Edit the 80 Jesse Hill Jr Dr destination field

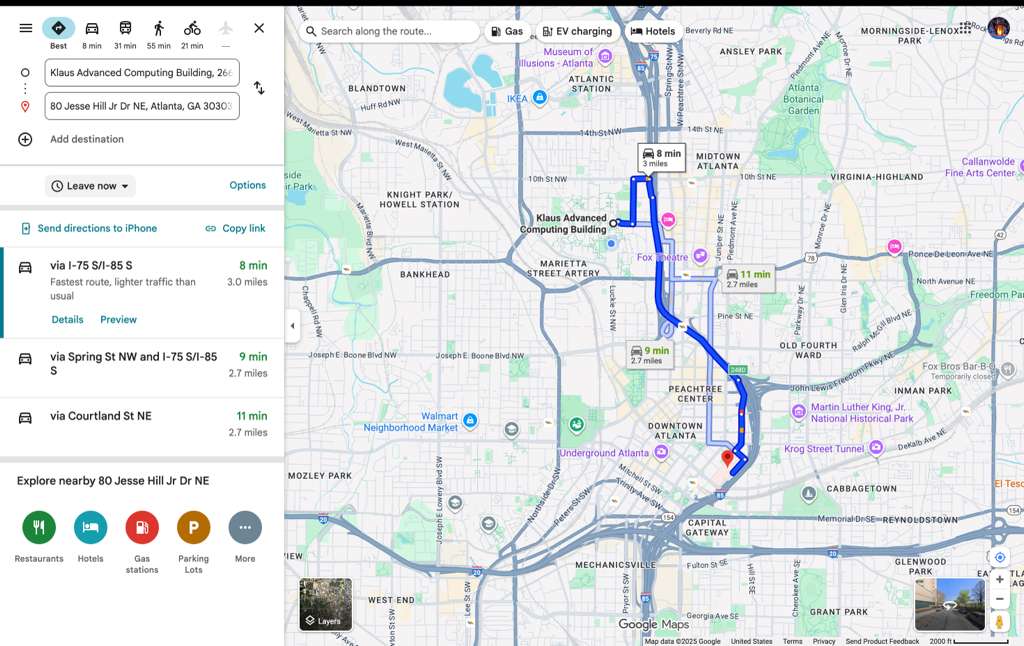tap(142, 106)
